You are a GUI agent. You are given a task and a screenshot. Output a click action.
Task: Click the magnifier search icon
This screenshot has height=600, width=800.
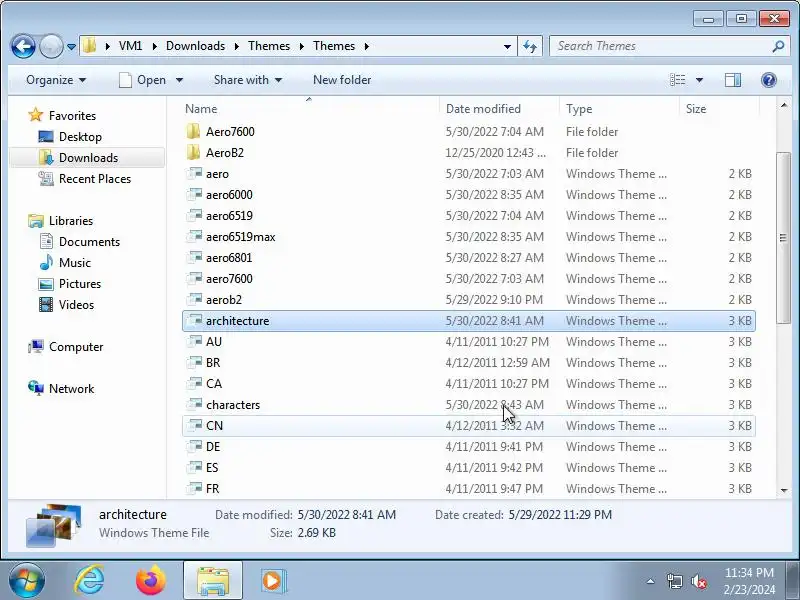coord(778,46)
